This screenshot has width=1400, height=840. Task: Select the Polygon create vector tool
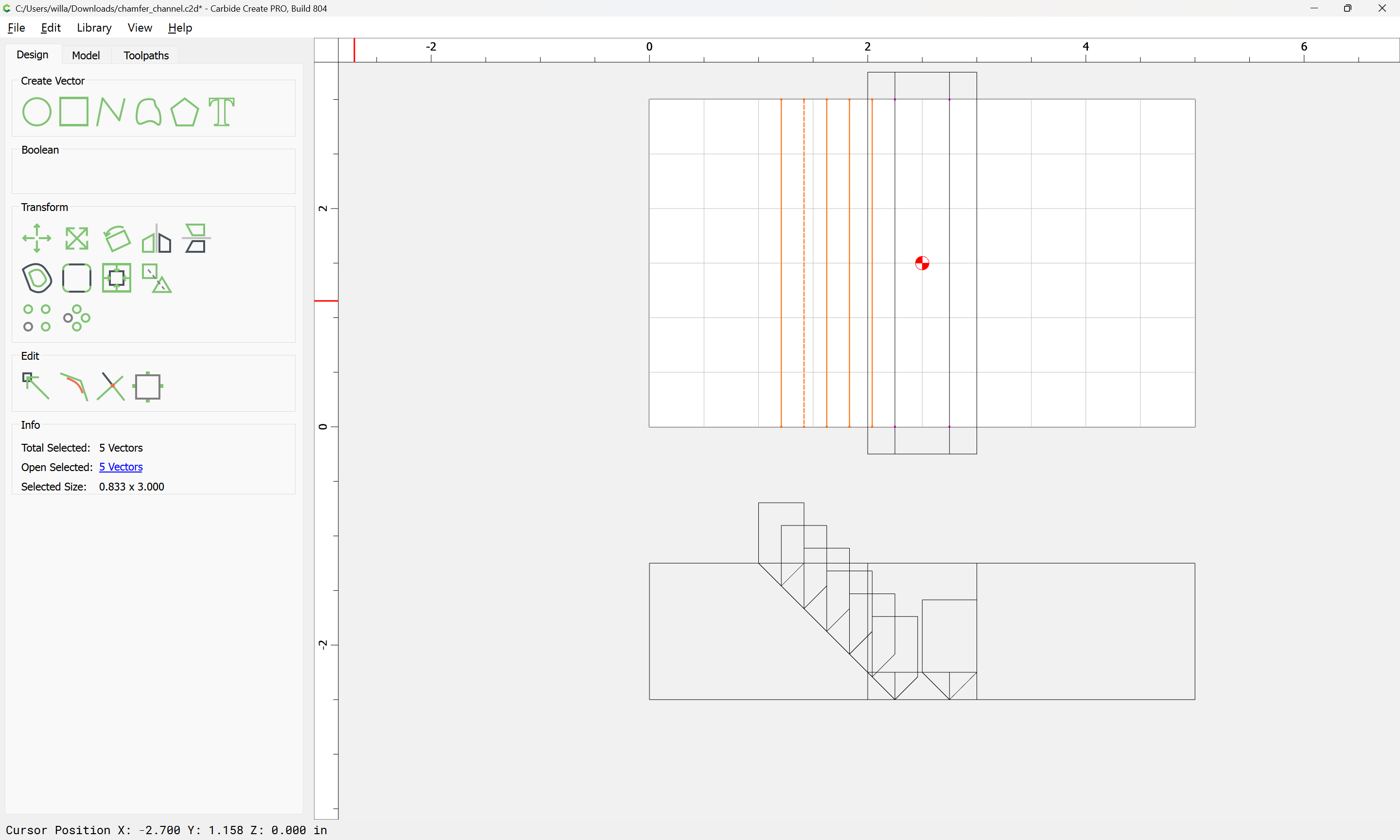pyautogui.click(x=184, y=111)
